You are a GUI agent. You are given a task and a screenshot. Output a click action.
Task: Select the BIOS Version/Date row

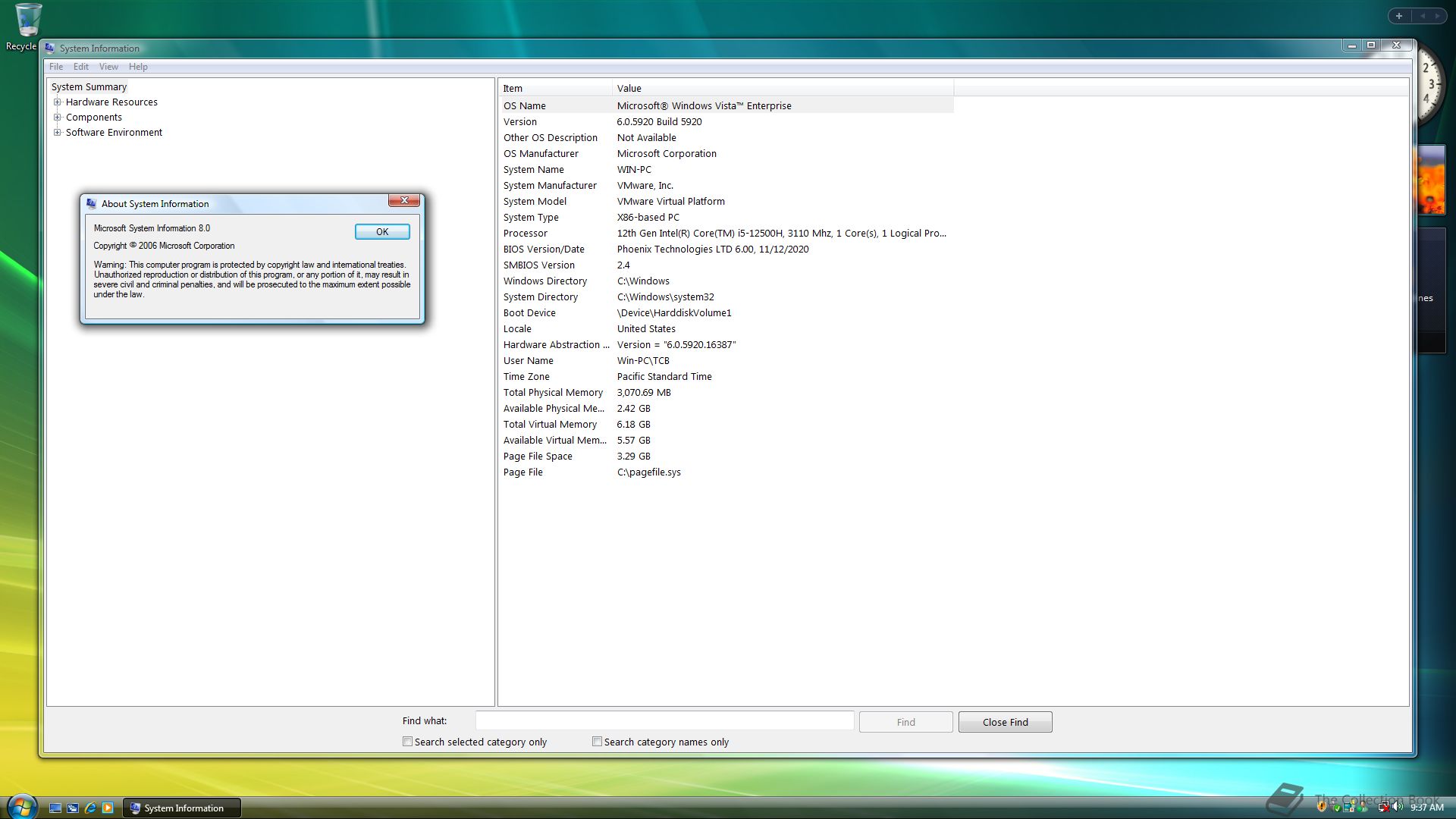726,249
